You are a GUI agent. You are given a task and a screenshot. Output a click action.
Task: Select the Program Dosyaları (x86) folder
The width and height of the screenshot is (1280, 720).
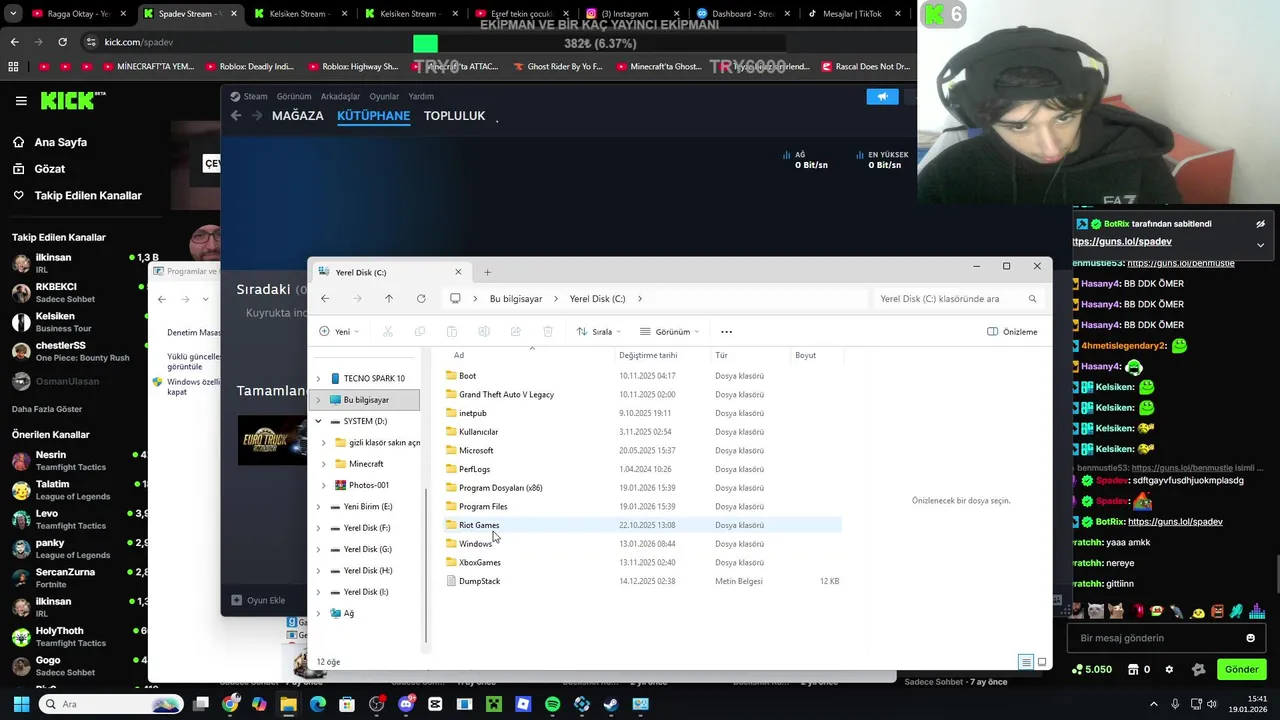[641, 488]
